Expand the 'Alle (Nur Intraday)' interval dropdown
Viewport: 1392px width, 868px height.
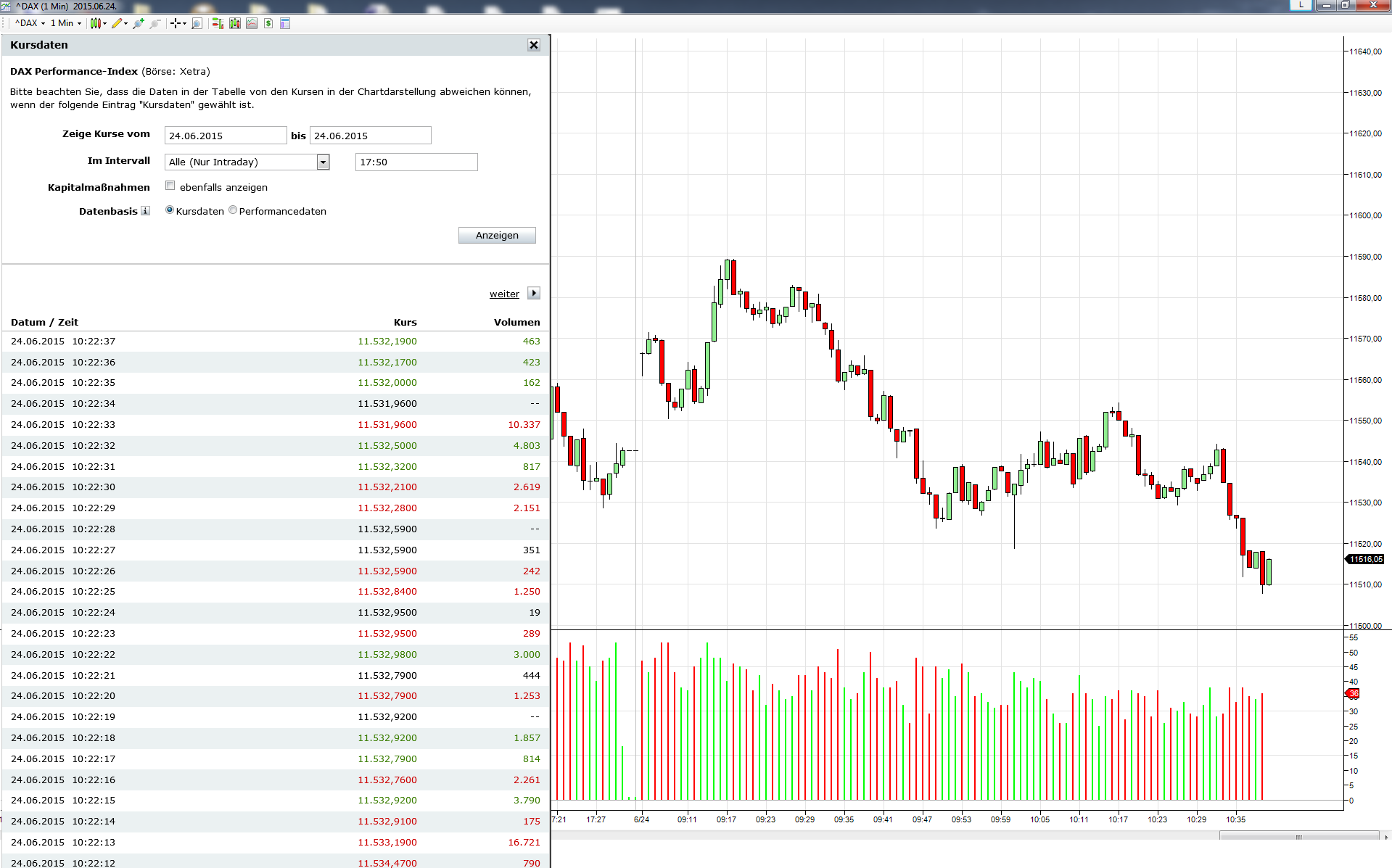coord(324,162)
